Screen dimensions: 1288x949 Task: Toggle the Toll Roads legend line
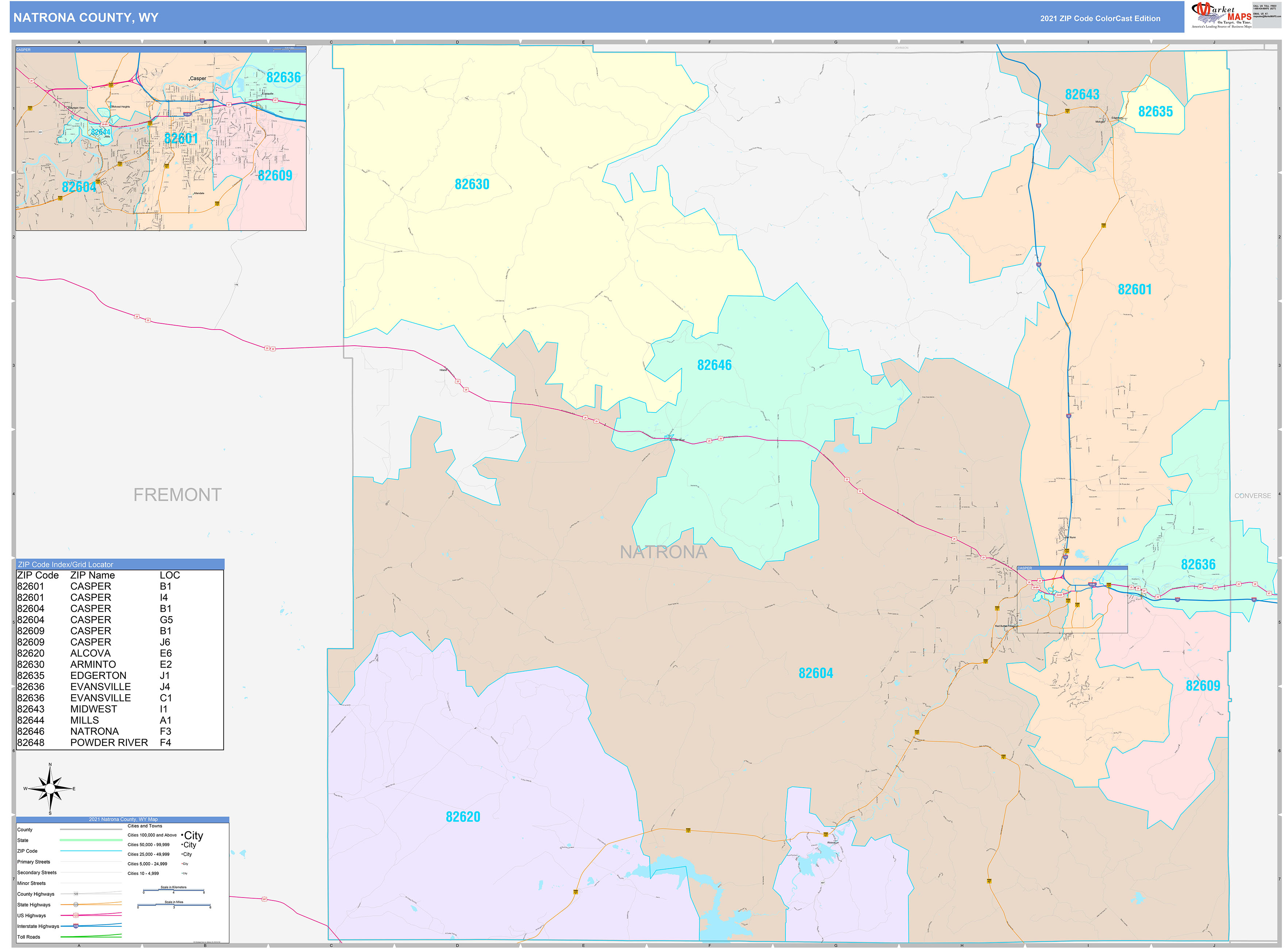[91, 937]
